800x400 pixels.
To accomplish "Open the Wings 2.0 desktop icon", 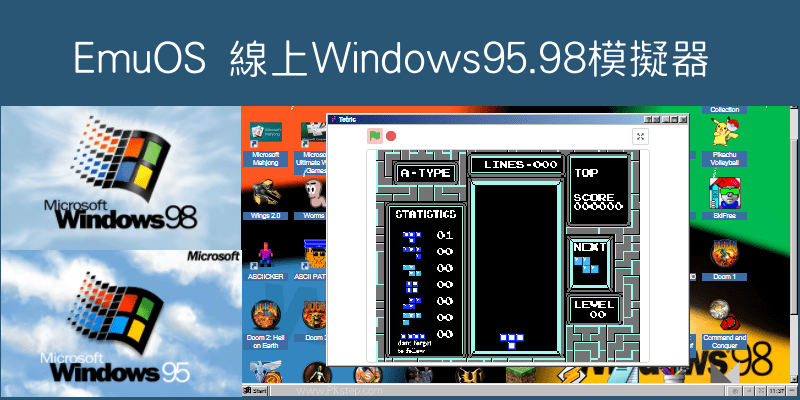I will pos(265,199).
